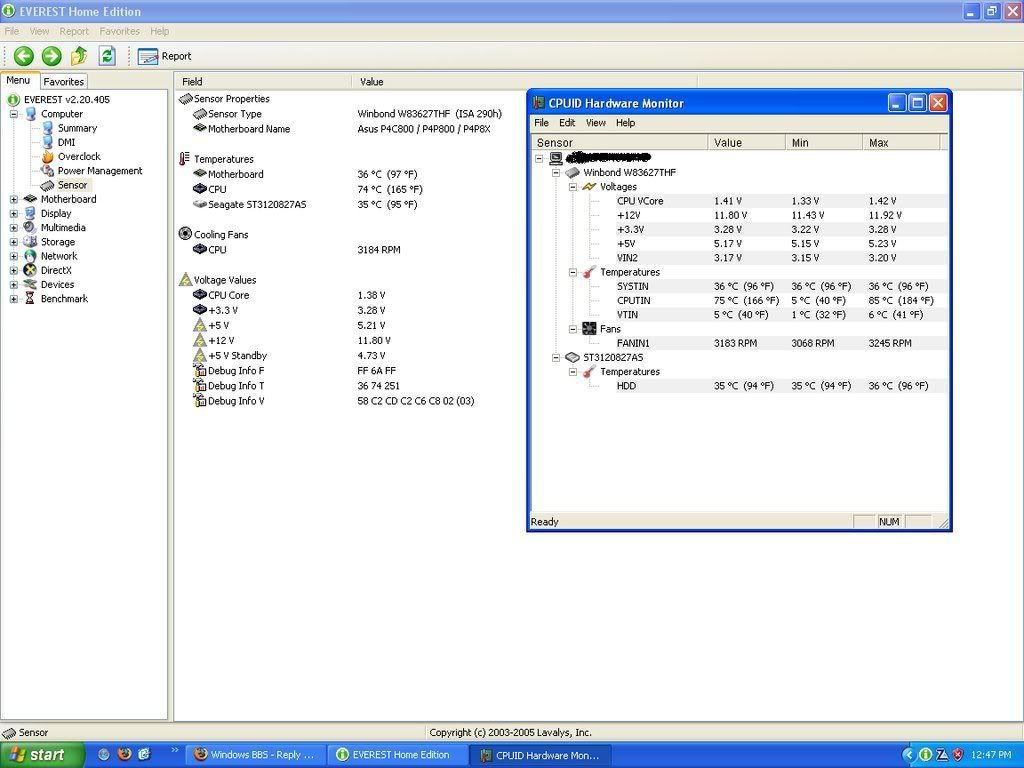Open Power Management in the tree
The width and height of the screenshot is (1024, 768).
tap(100, 171)
